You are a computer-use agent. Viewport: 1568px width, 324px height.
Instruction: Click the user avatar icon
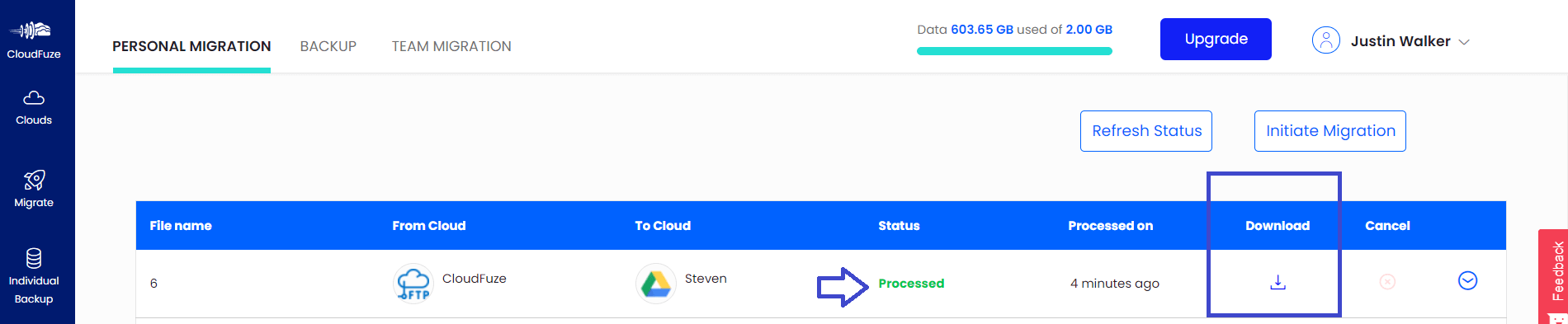(1325, 40)
